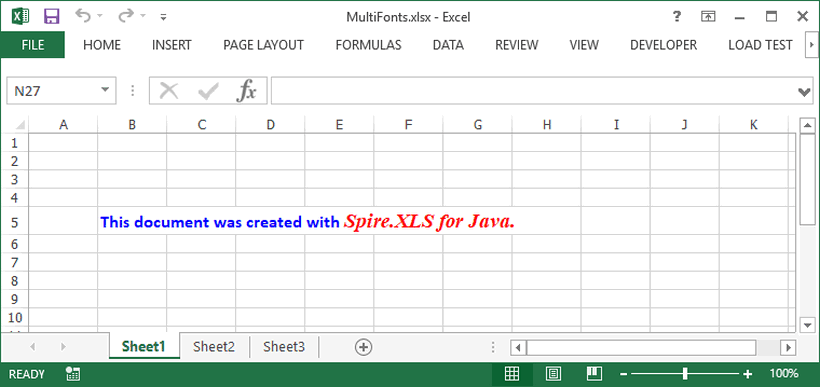
Task: Switch to Page Layout view
Action: pyautogui.click(x=553, y=373)
